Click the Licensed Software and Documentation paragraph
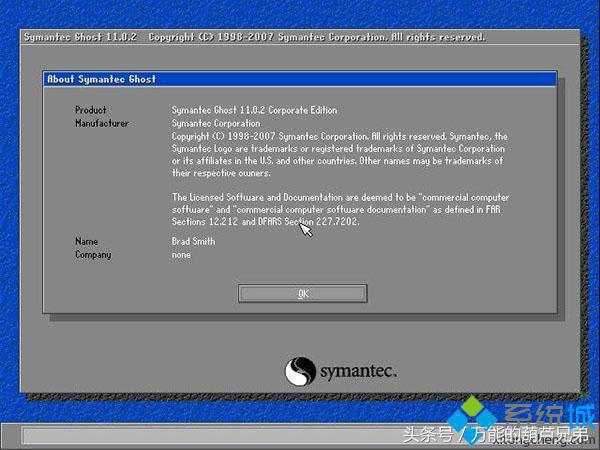This screenshot has width=600, height=450. click(340, 209)
